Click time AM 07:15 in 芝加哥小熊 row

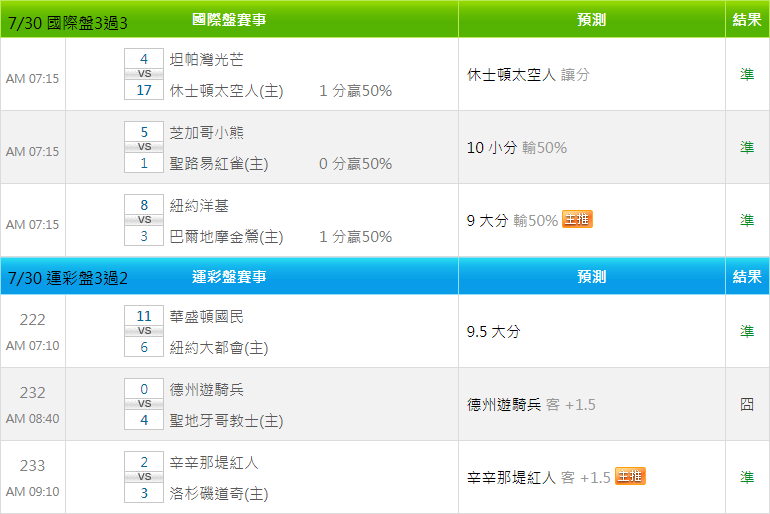(32, 152)
